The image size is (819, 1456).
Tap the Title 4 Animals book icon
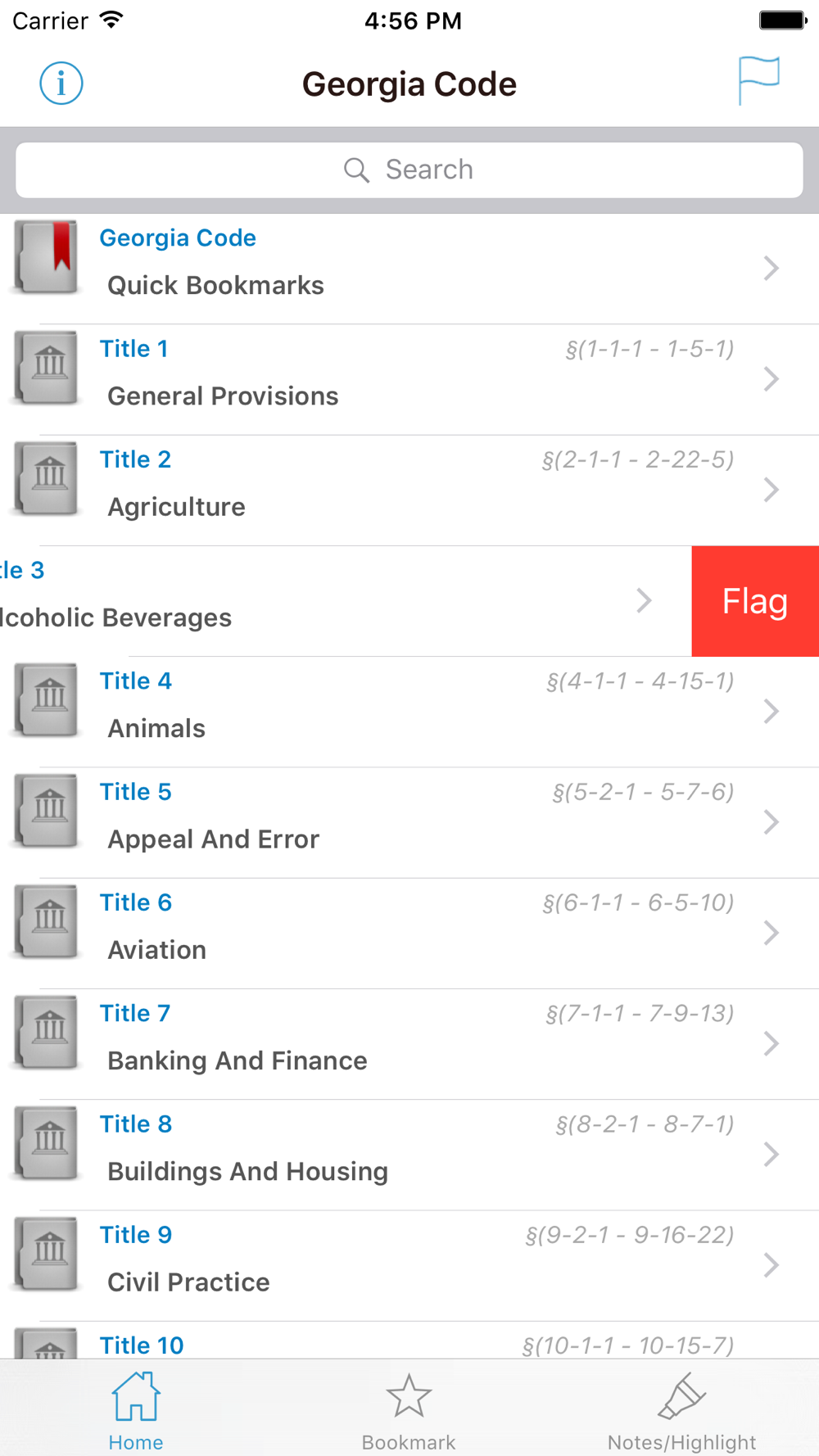point(48,700)
